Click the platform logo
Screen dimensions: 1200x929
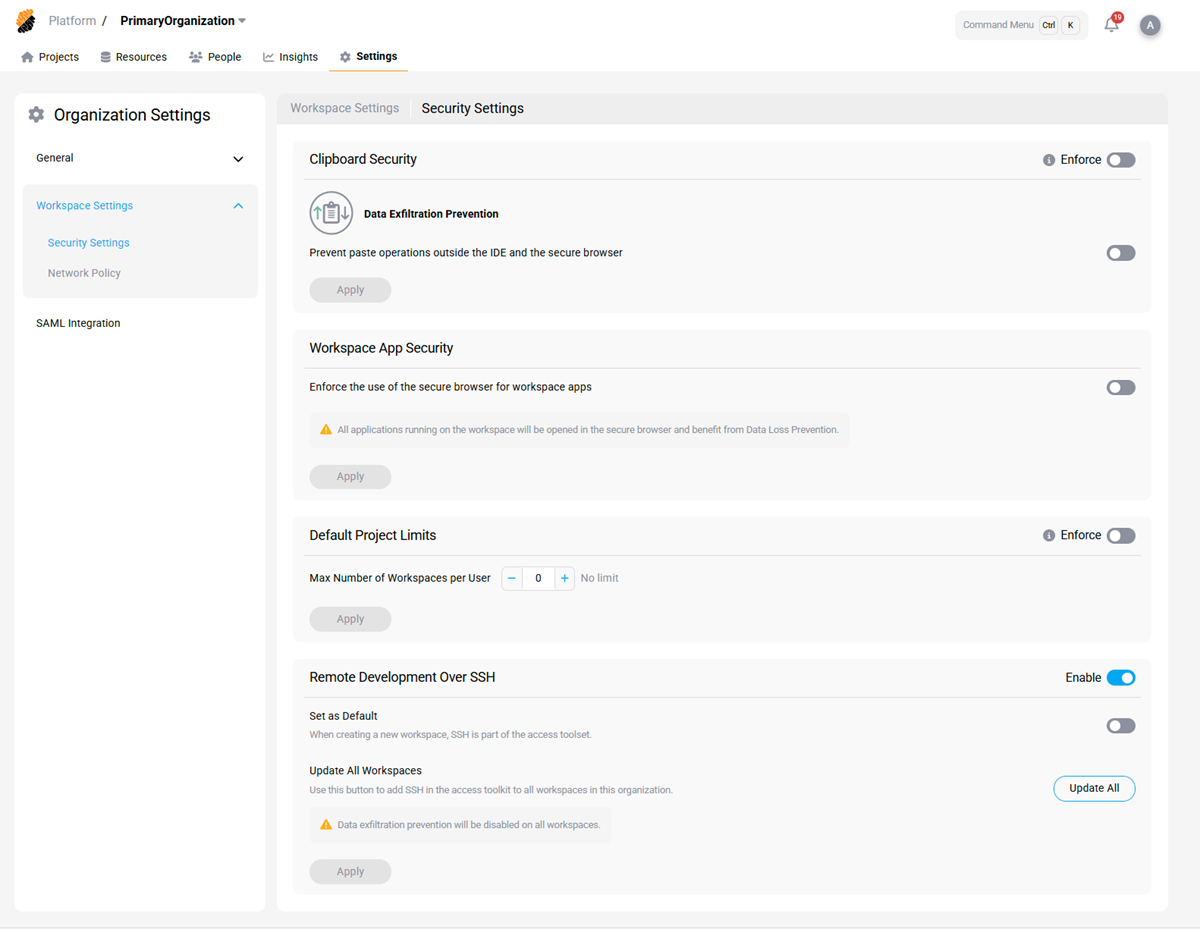coord(25,20)
